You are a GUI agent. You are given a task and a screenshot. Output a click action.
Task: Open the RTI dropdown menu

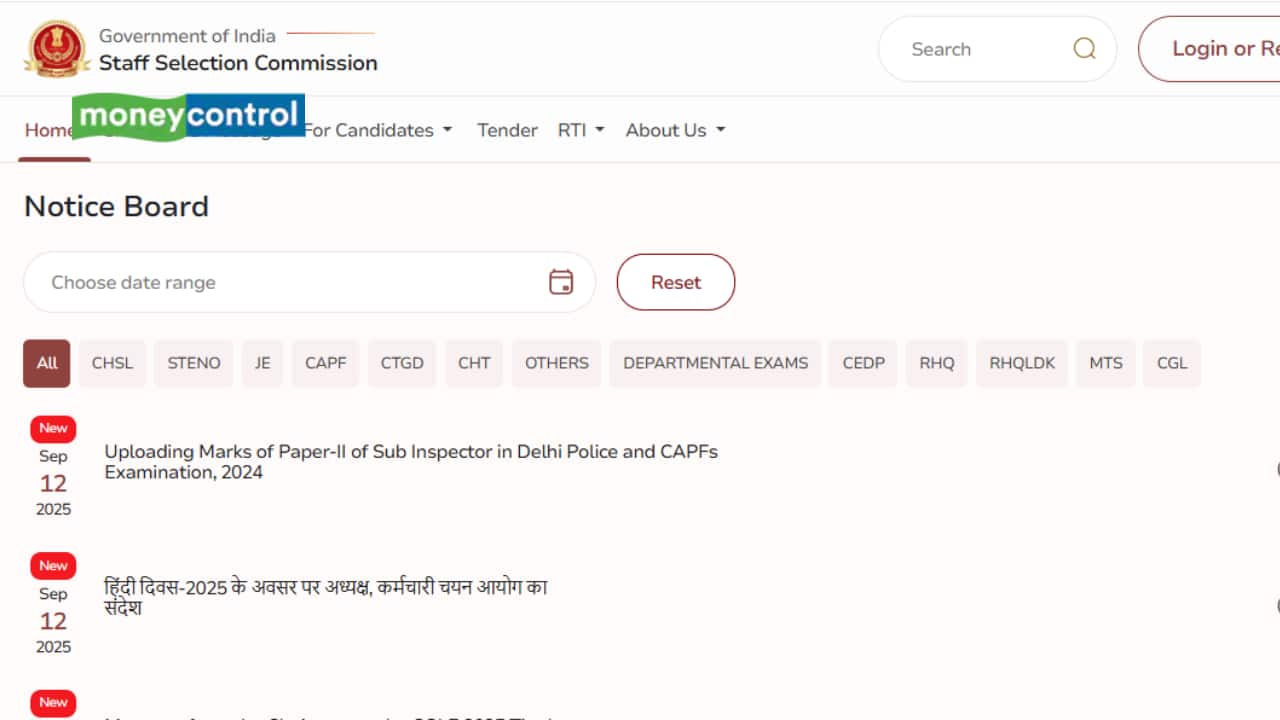(581, 130)
